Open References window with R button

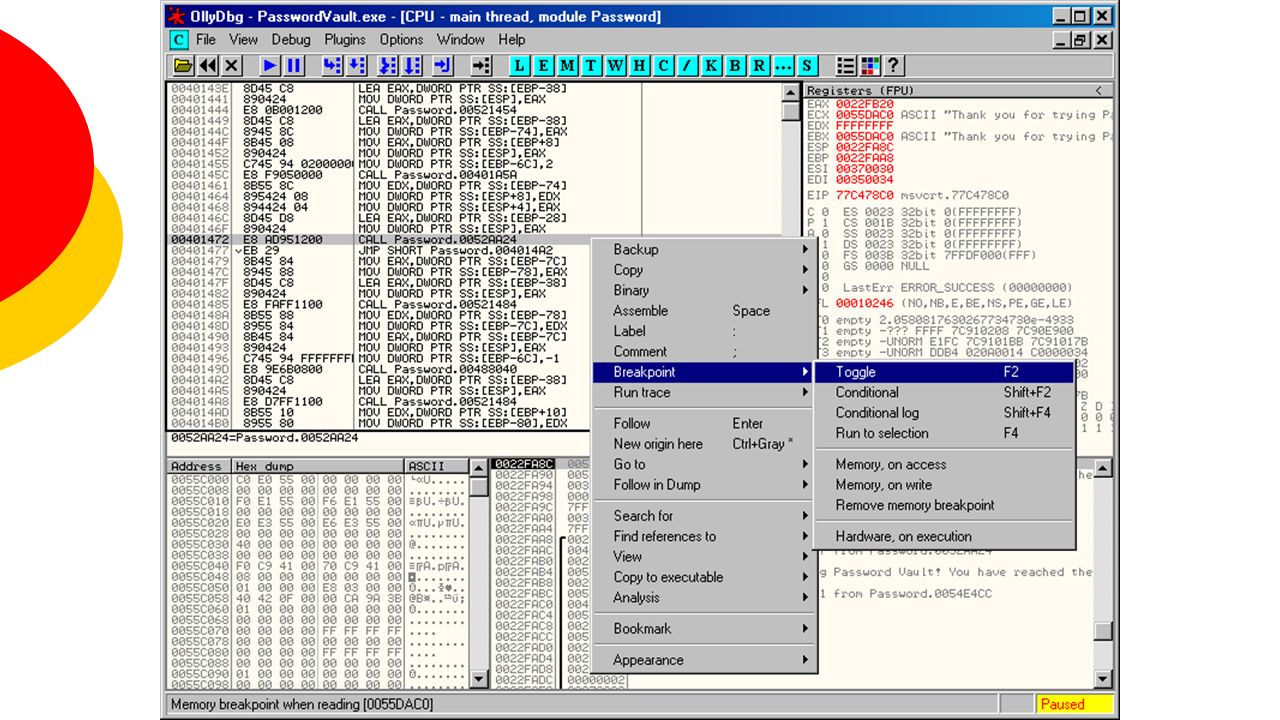coord(759,66)
